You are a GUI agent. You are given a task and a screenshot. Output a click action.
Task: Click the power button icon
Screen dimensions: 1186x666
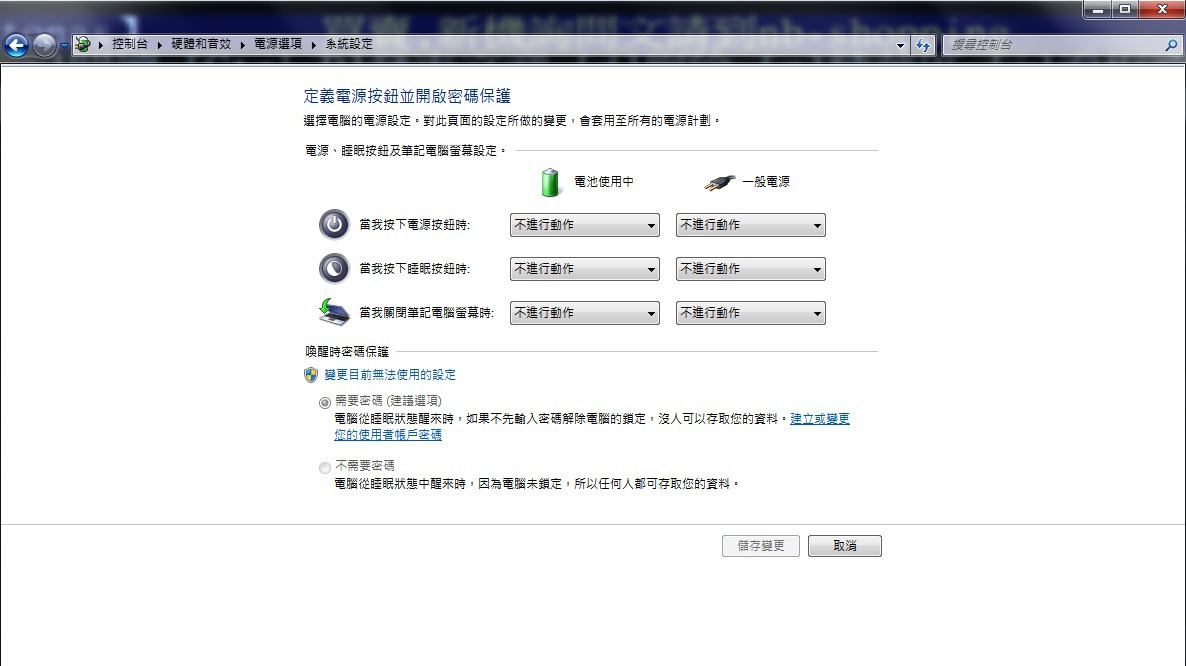pyautogui.click(x=334, y=225)
